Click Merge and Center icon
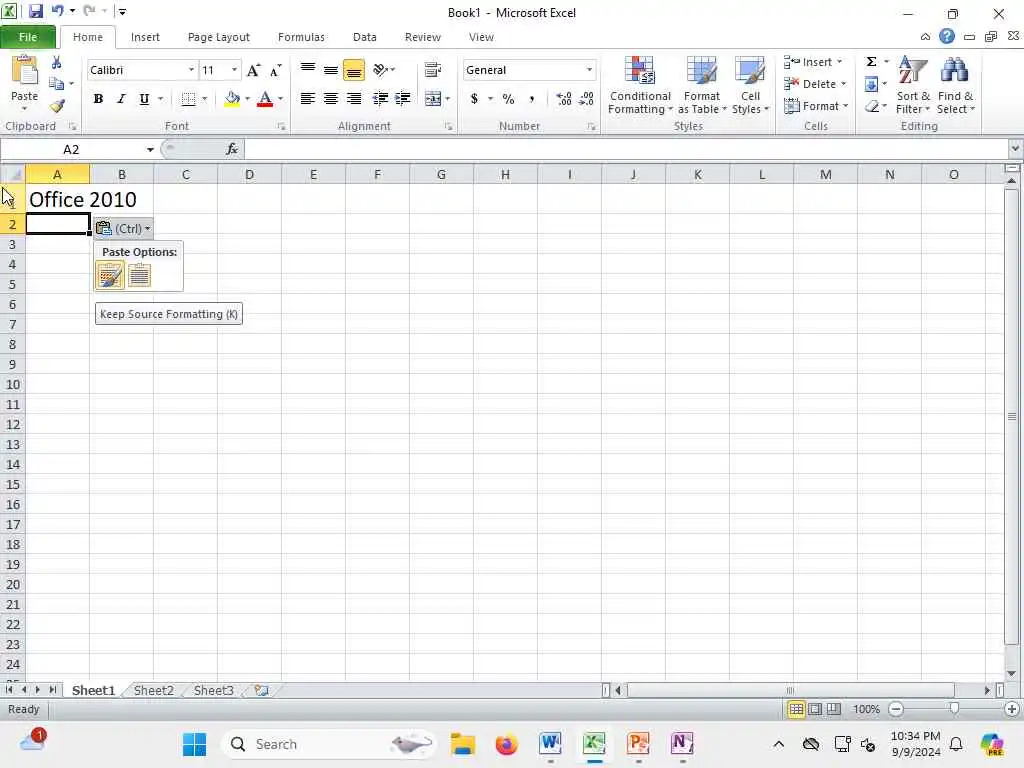This screenshot has width=1024, height=768. tap(432, 99)
